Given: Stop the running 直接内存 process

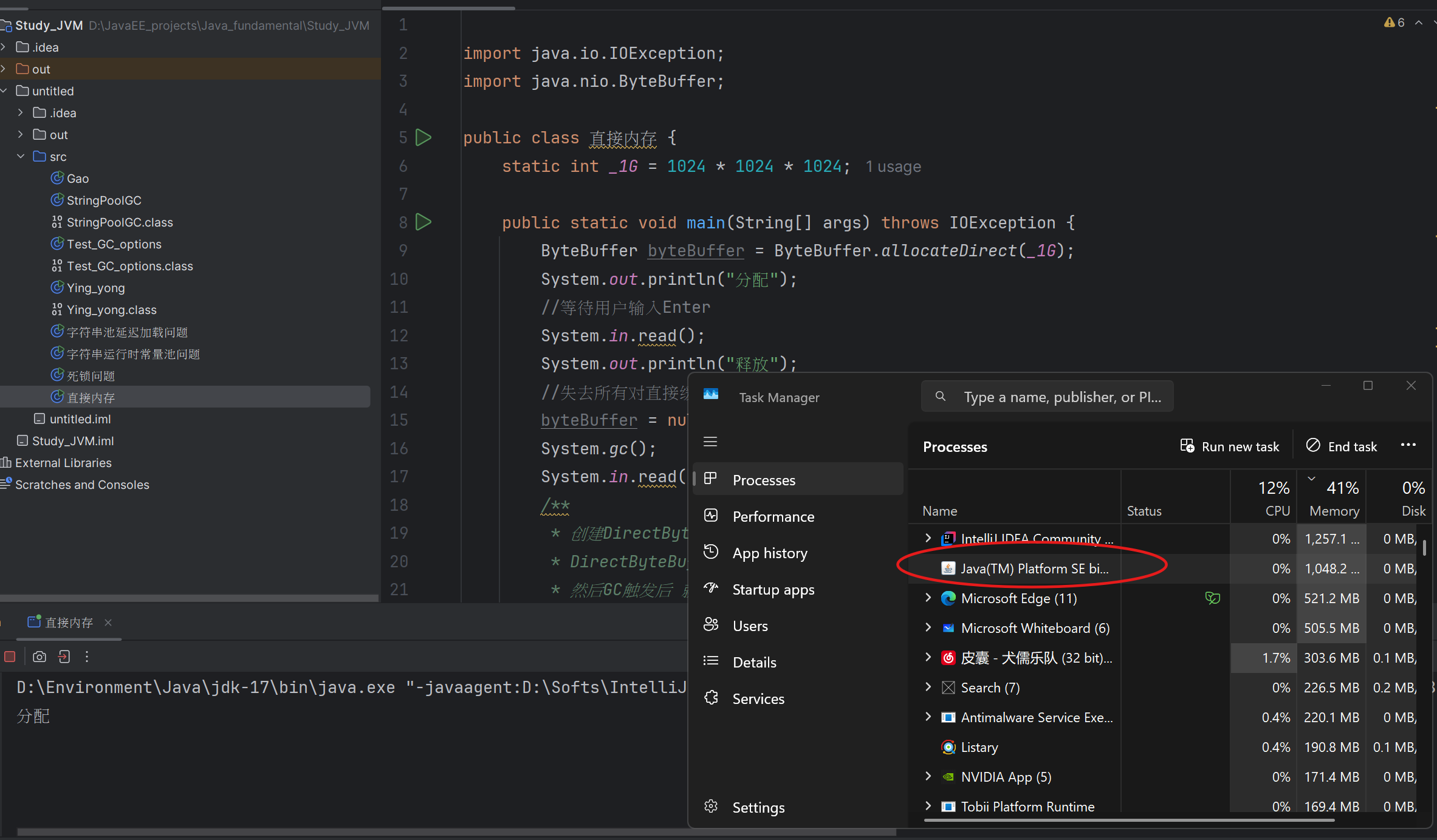Looking at the screenshot, I should [10, 657].
